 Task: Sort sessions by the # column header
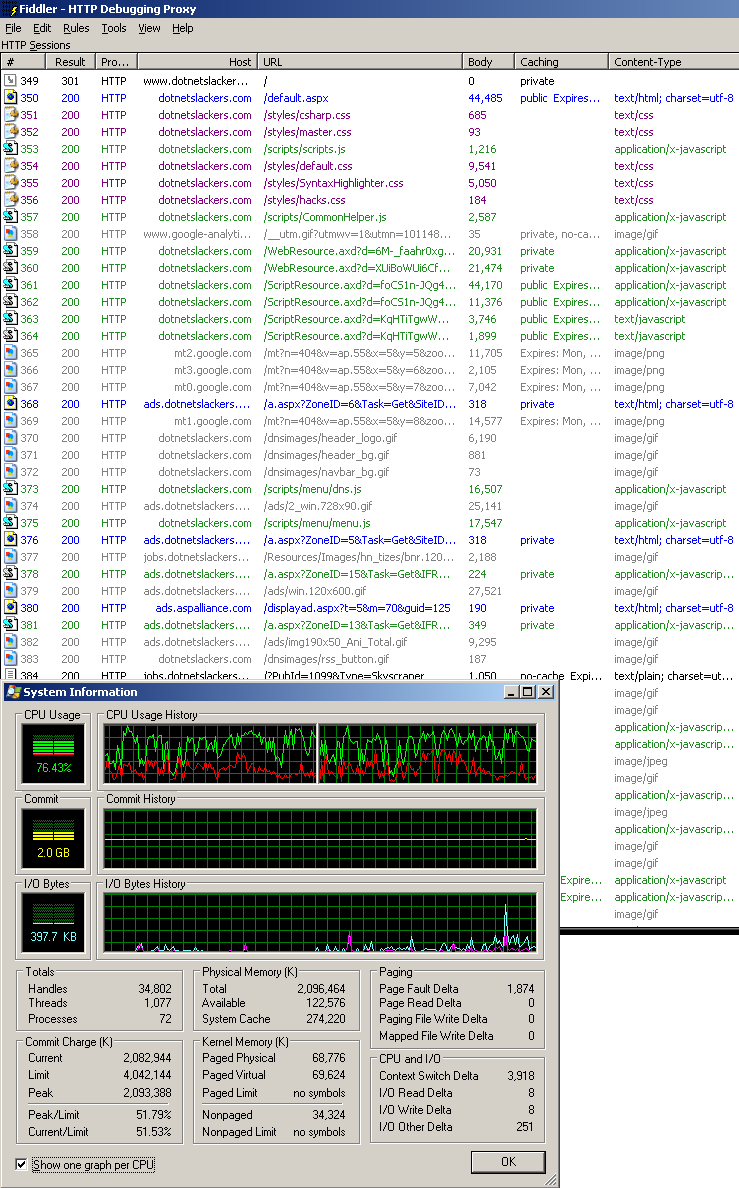pos(24,61)
